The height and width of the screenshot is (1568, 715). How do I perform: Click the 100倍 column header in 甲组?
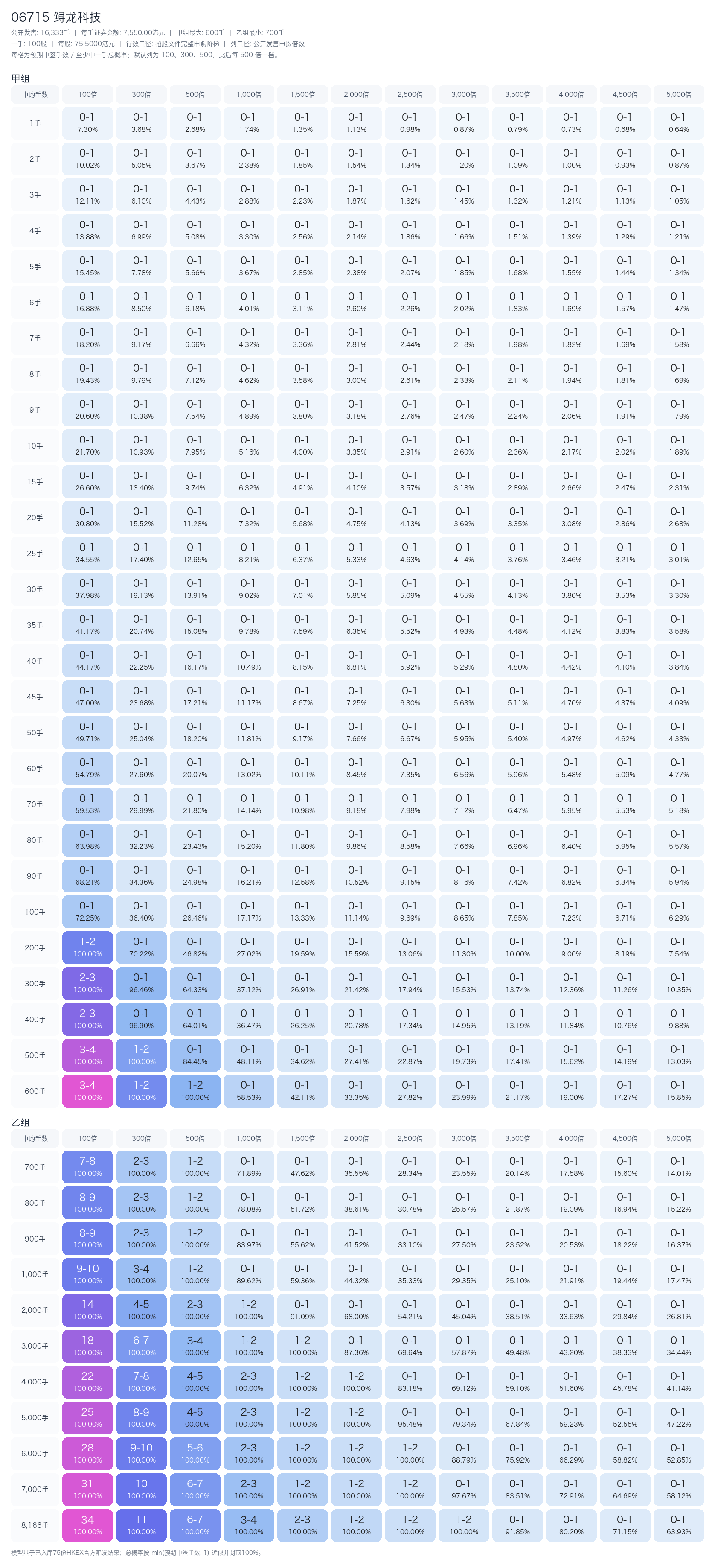(87, 94)
